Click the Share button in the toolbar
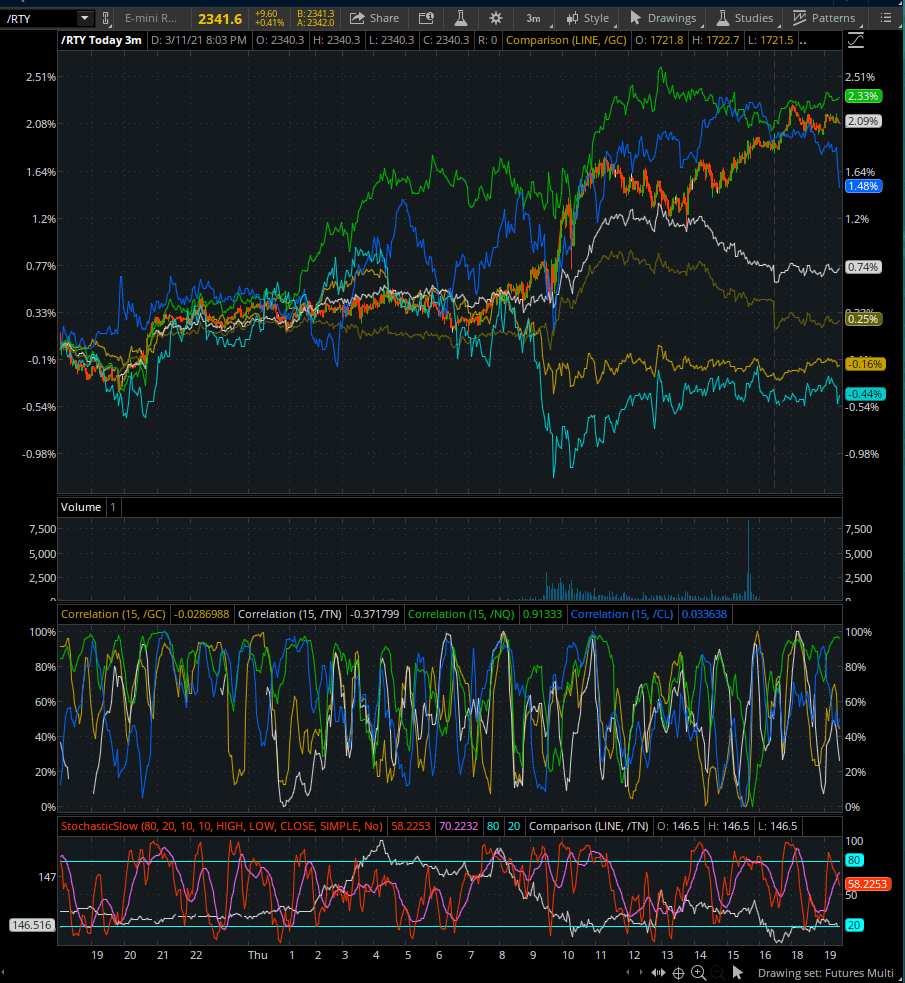This screenshot has width=905, height=983. click(375, 18)
